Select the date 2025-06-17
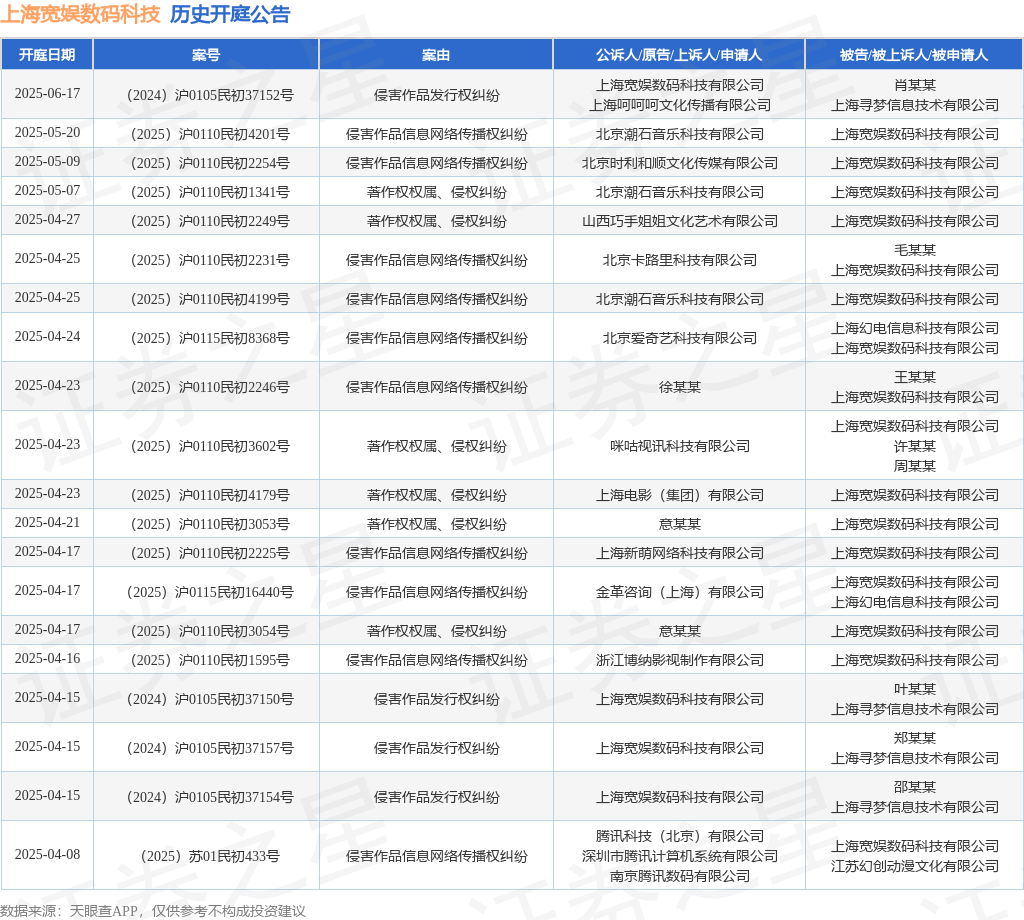This screenshot has height=920, width=1024. pyautogui.click(x=48, y=93)
